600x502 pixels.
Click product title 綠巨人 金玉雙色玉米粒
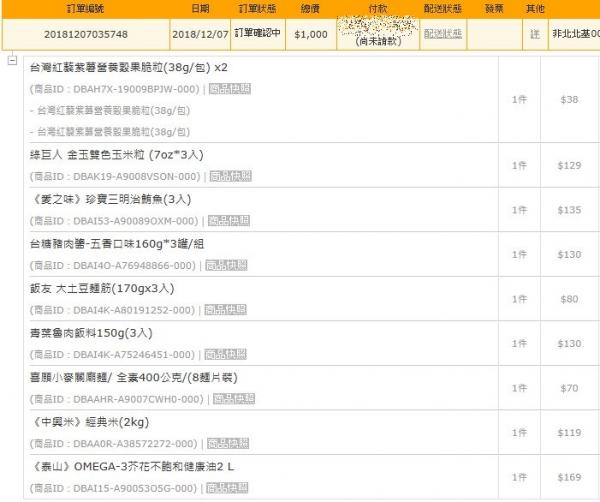click(x=117, y=155)
